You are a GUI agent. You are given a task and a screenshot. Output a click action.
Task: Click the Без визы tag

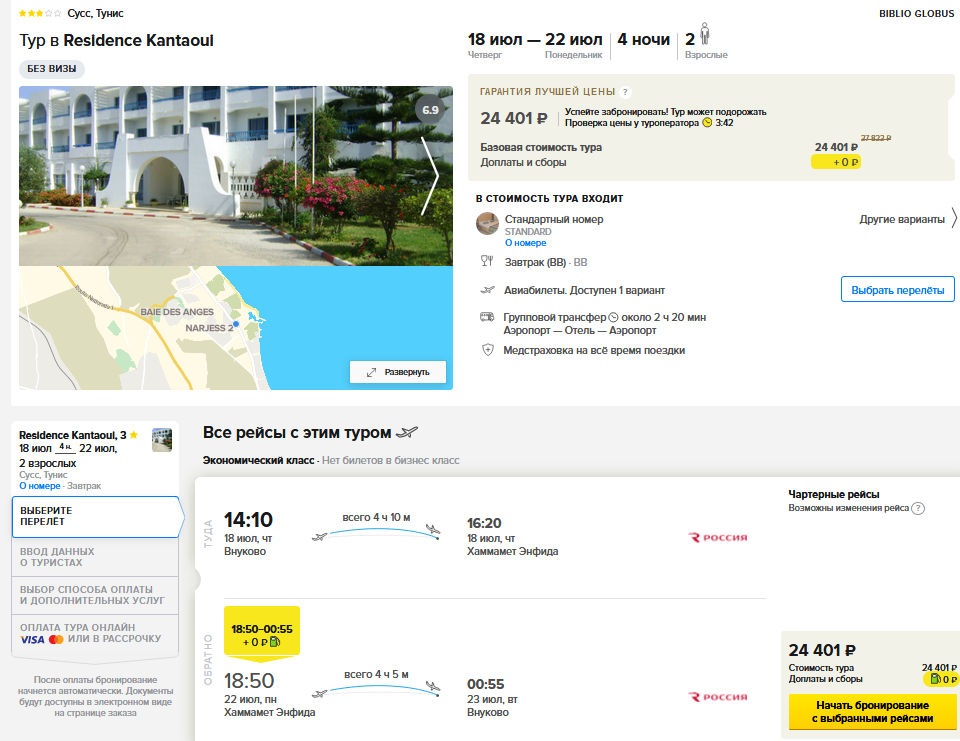pyautogui.click(x=52, y=69)
